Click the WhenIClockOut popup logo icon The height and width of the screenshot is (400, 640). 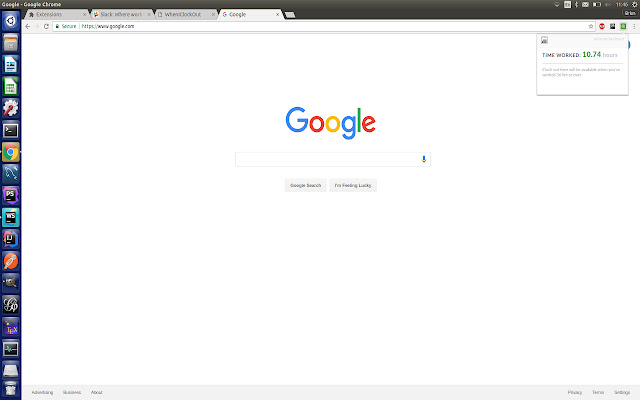[x=544, y=40]
